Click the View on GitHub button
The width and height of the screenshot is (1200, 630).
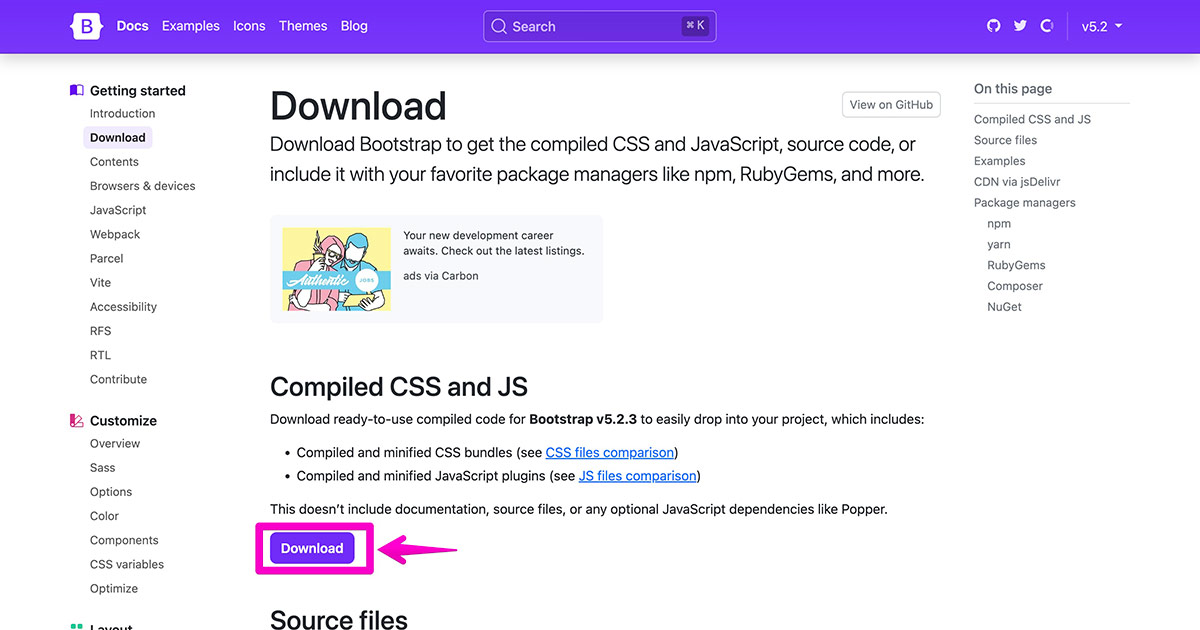point(891,104)
